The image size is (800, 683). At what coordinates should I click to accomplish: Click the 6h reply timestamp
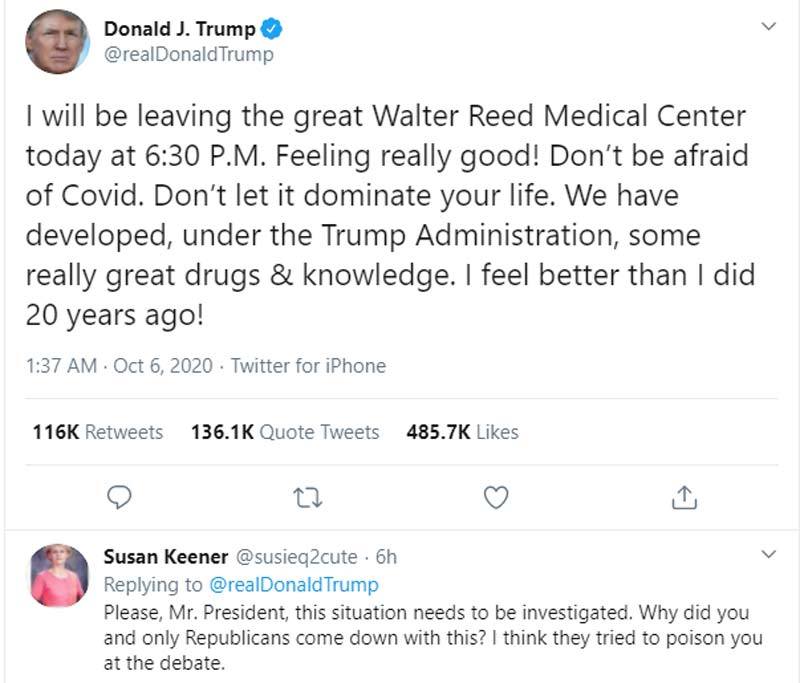tap(386, 556)
